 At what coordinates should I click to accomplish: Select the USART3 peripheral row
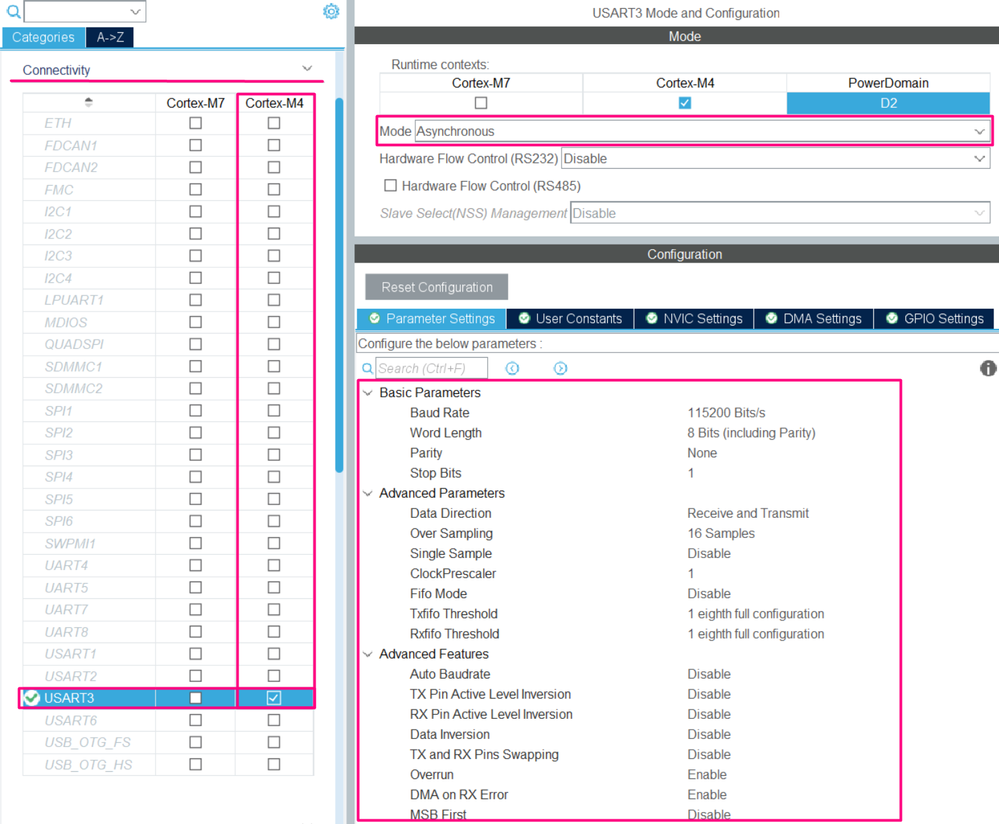coord(168,698)
